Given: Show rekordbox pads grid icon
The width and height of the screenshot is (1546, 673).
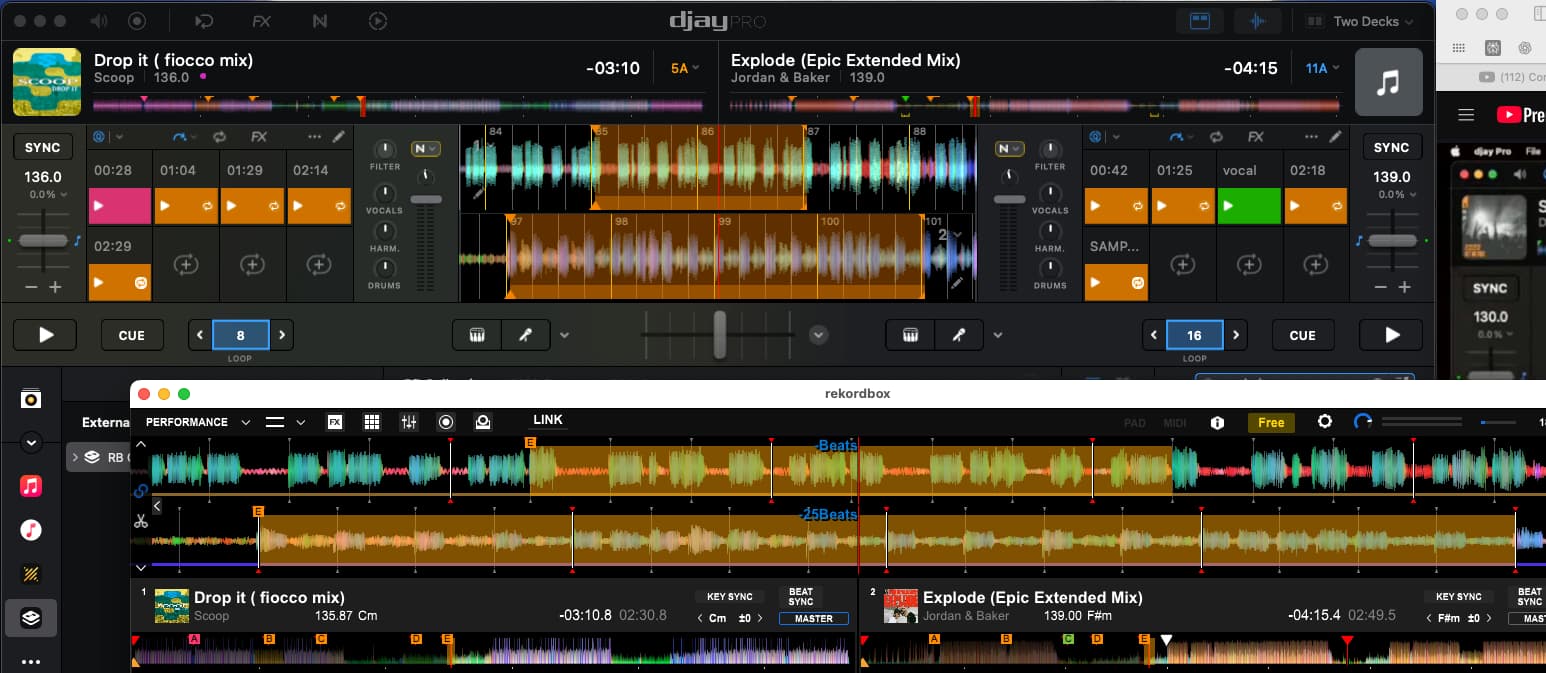Looking at the screenshot, I should tap(372, 422).
